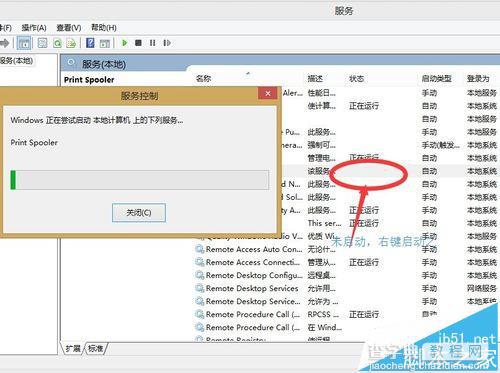Click the Print Spooler heading in the extended pane
The width and height of the screenshot is (500, 373).
pos(89,80)
